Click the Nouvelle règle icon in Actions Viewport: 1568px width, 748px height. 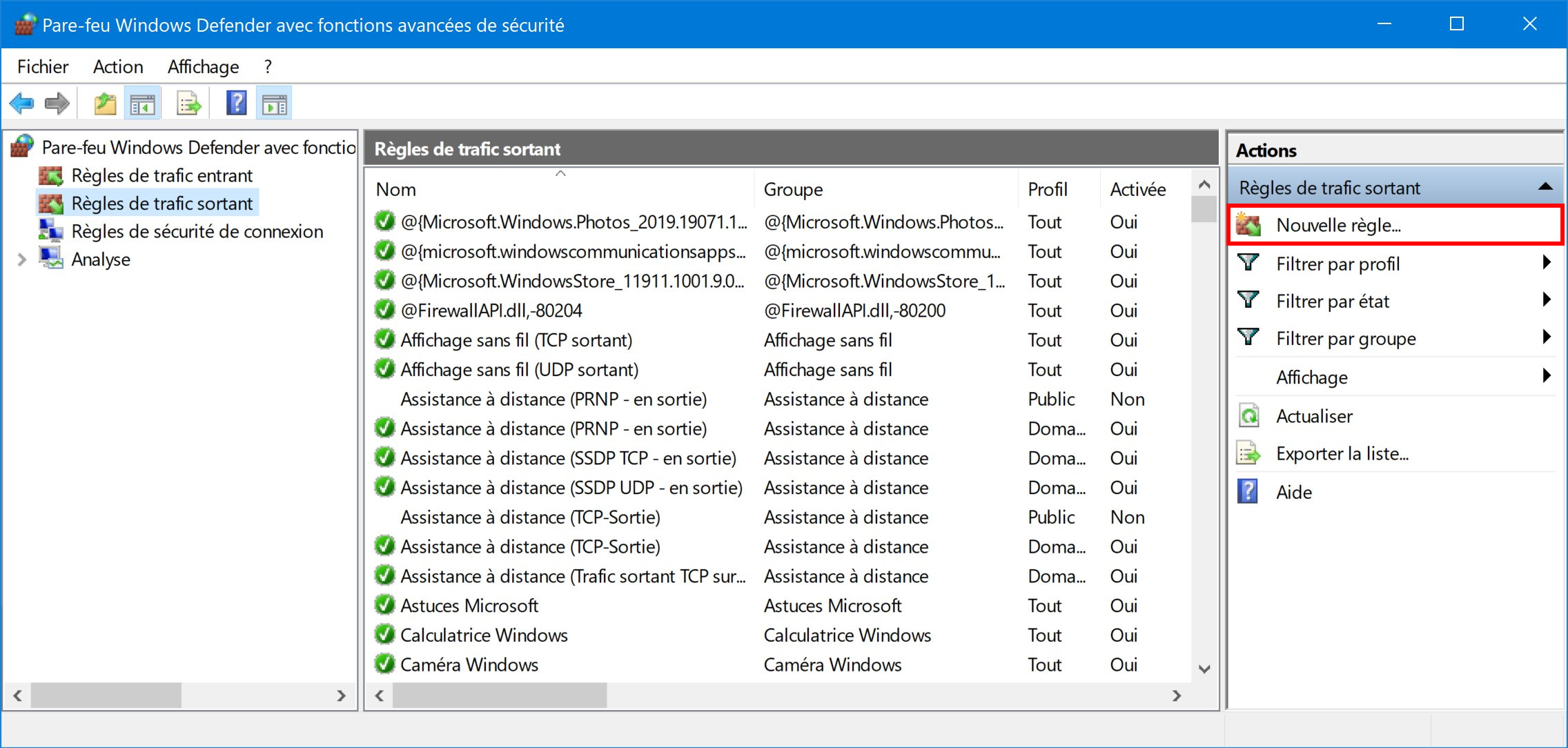[x=1248, y=225]
